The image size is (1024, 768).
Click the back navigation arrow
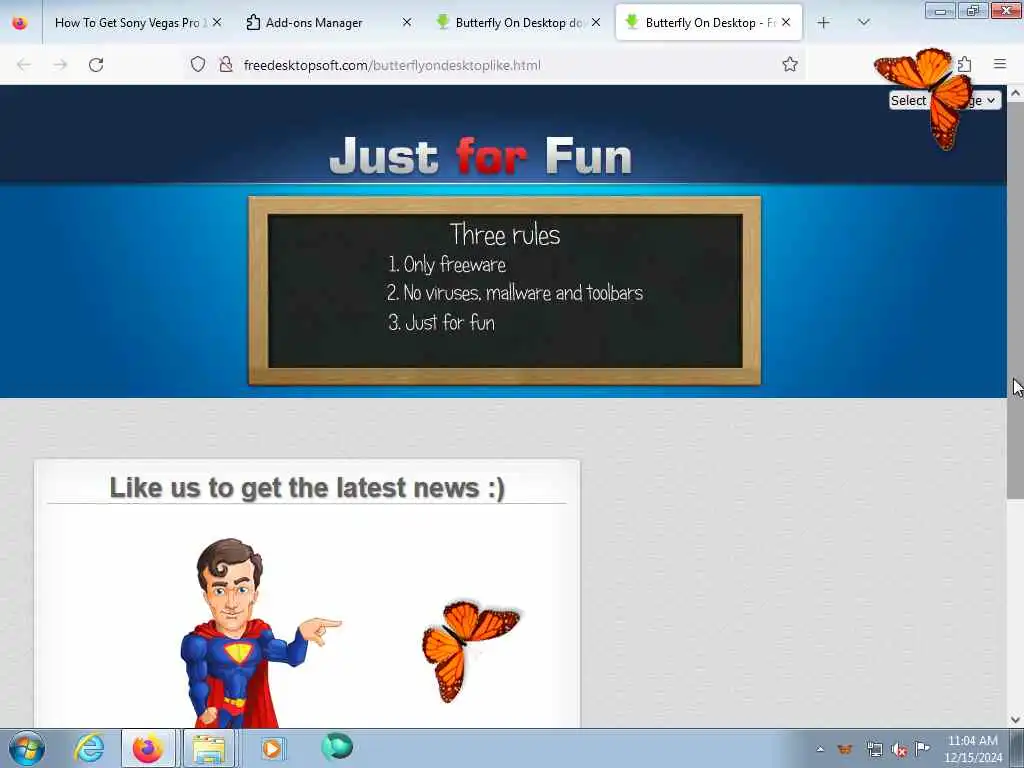[x=24, y=65]
